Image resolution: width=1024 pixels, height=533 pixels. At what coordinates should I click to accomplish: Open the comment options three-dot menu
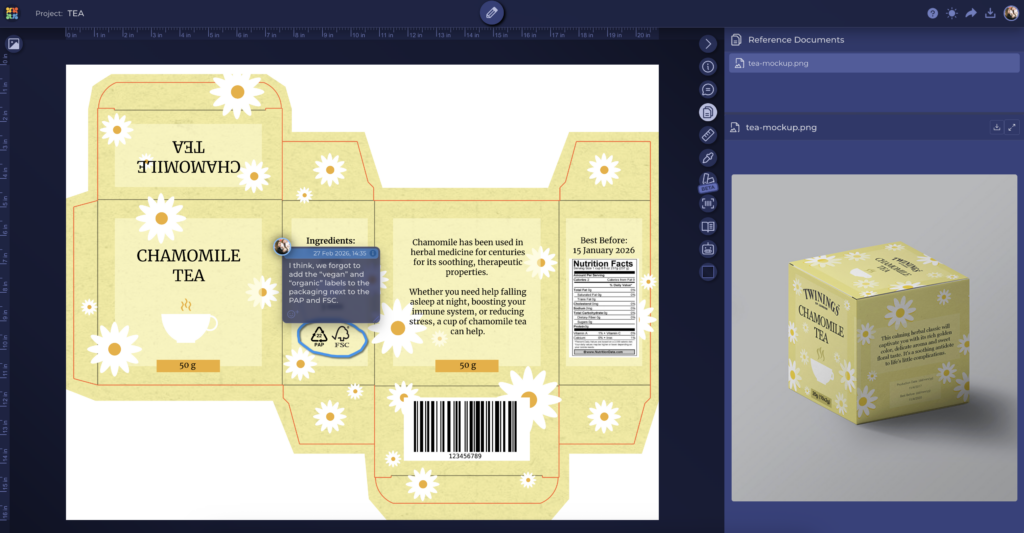[x=373, y=253]
